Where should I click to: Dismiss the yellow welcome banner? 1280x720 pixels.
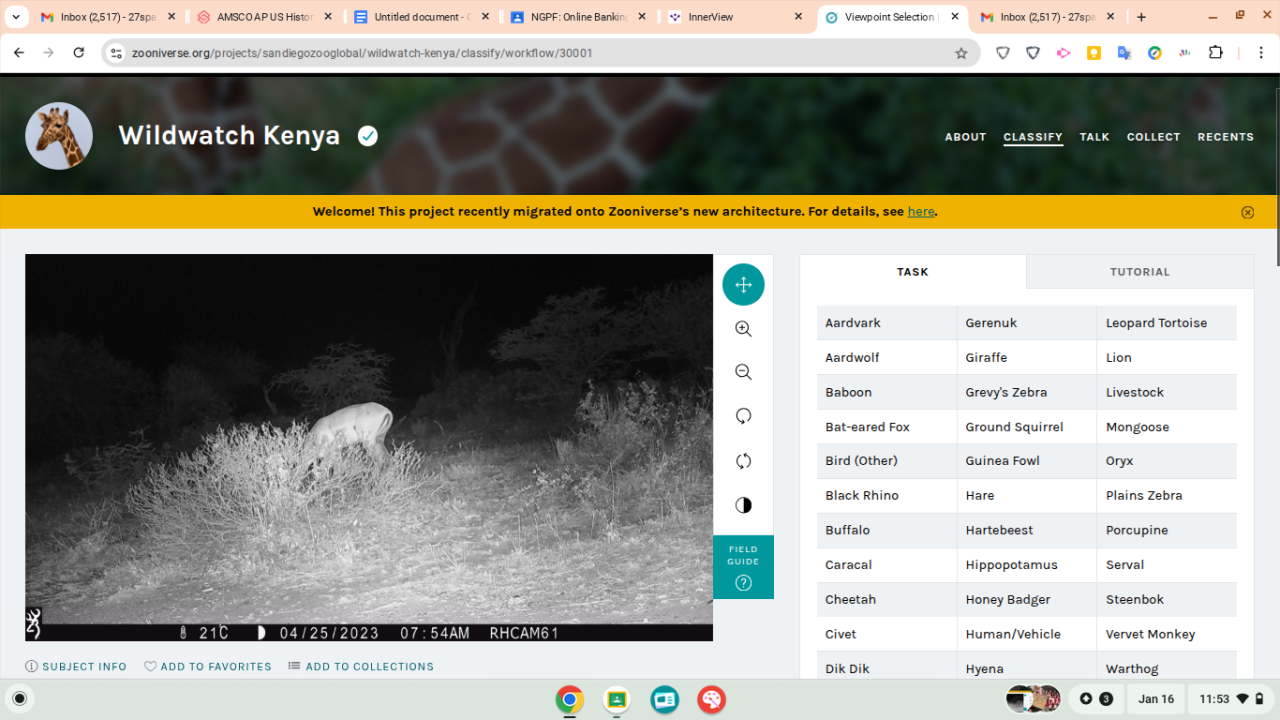pos(1247,212)
